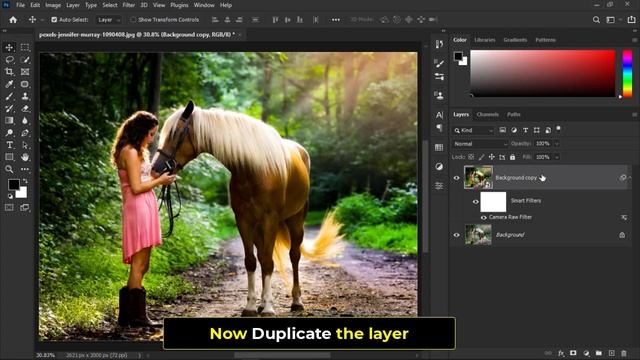Open the Auto-Select Layer dropdown
640x360 pixels.
(x=109, y=20)
